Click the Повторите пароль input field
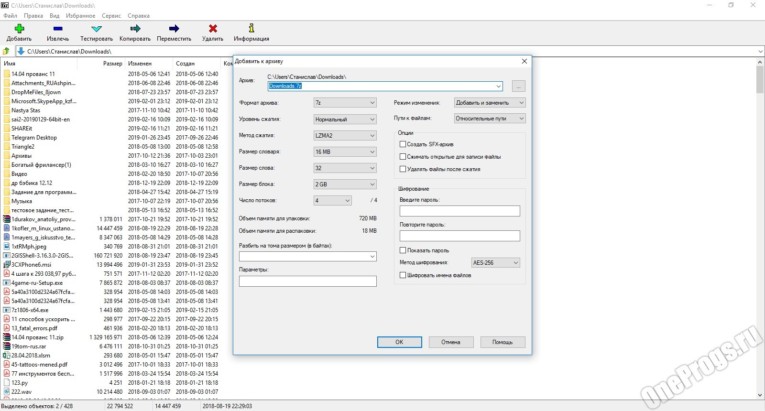 pos(460,236)
